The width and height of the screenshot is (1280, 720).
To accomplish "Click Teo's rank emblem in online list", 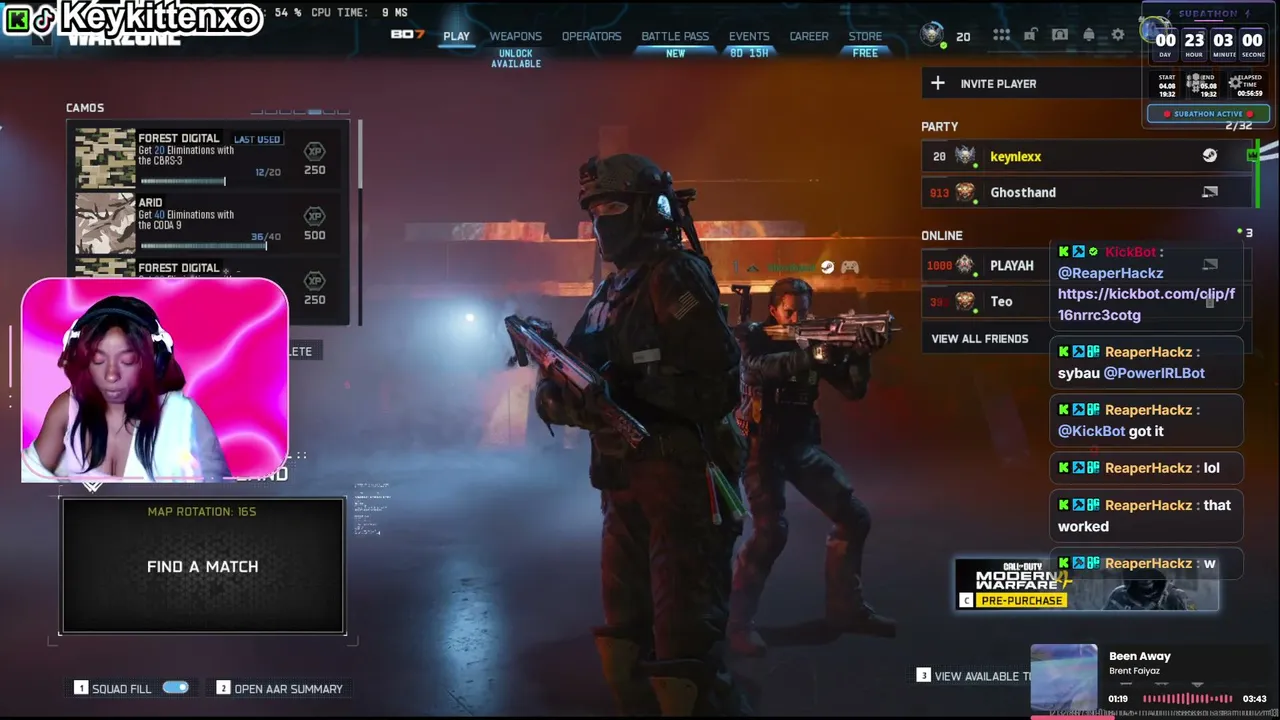I will pos(965,301).
